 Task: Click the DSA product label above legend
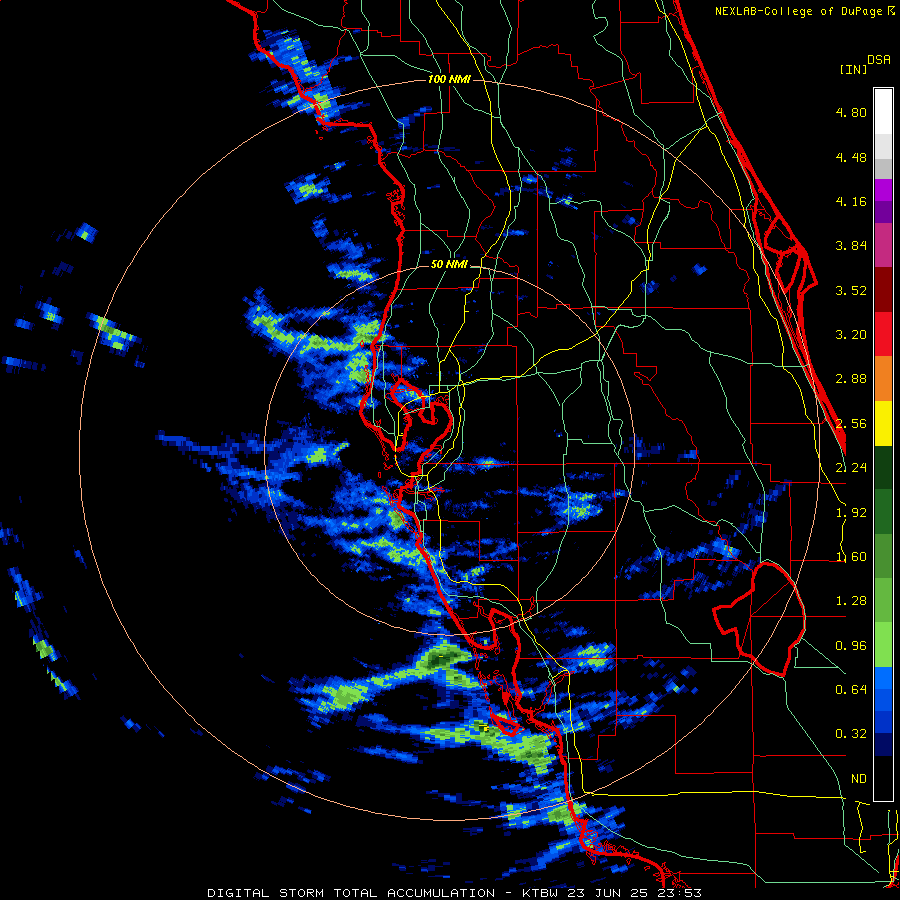coord(879,60)
